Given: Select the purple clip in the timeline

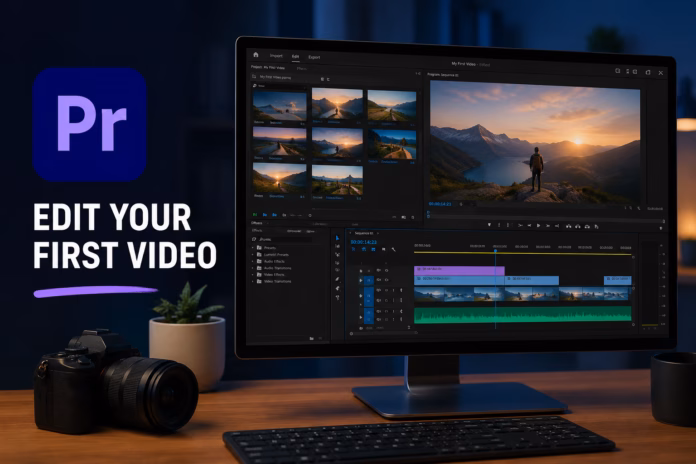Looking at the screenshot, I should pyautogui.click(x=459, y=270).
